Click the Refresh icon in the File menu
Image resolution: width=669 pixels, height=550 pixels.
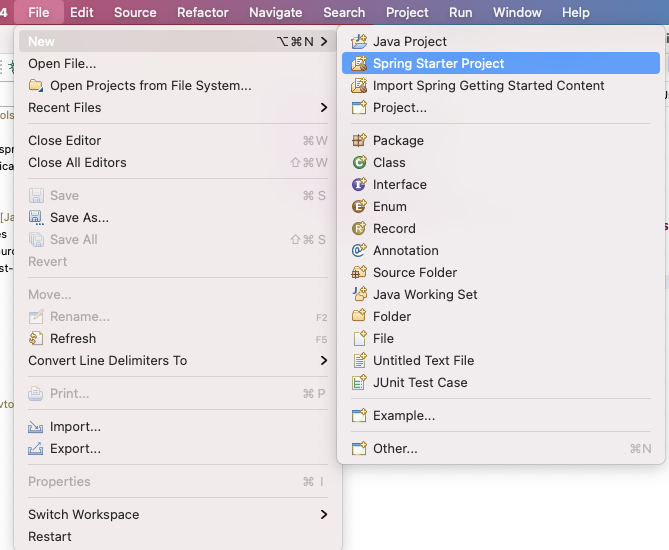click(x=36, y=338)
